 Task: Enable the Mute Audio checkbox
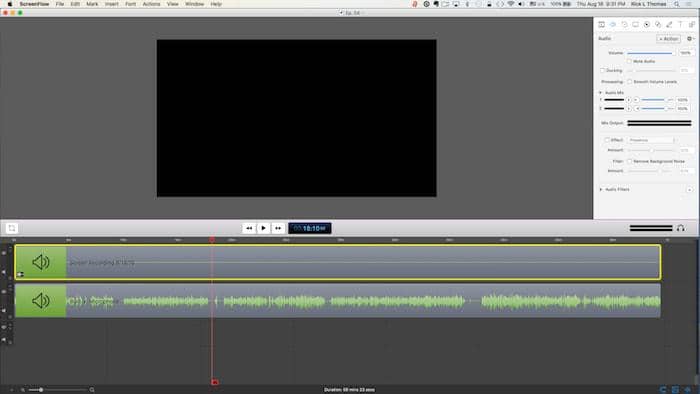pyautogui.click(x=629, y=61)
